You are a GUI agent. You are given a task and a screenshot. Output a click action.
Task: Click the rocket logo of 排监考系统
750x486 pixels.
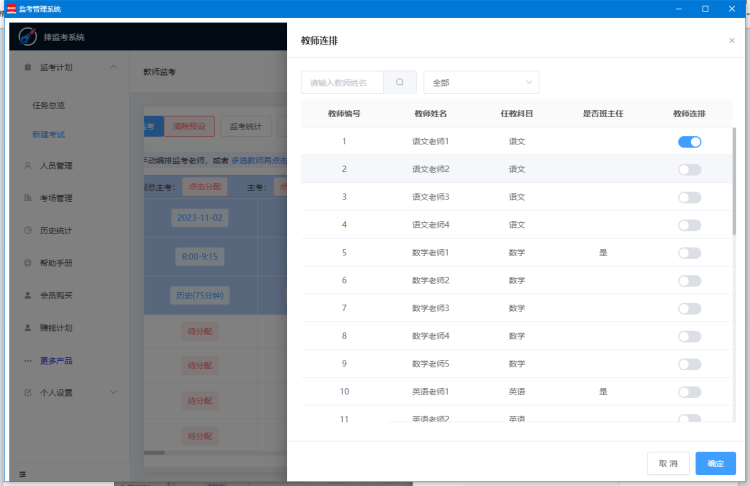pos(27,36)
